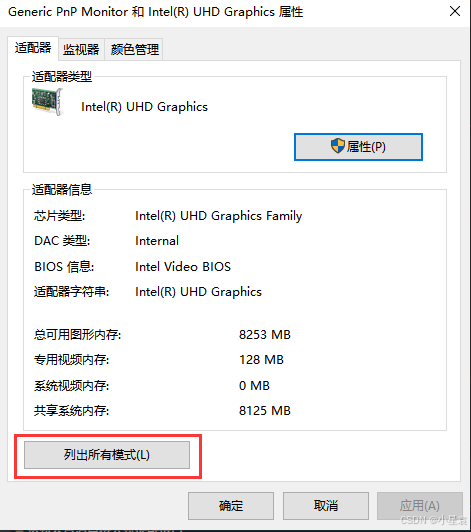
Task: Click the 128 MB dedicated video memory value
Action: tap(261, 360)
